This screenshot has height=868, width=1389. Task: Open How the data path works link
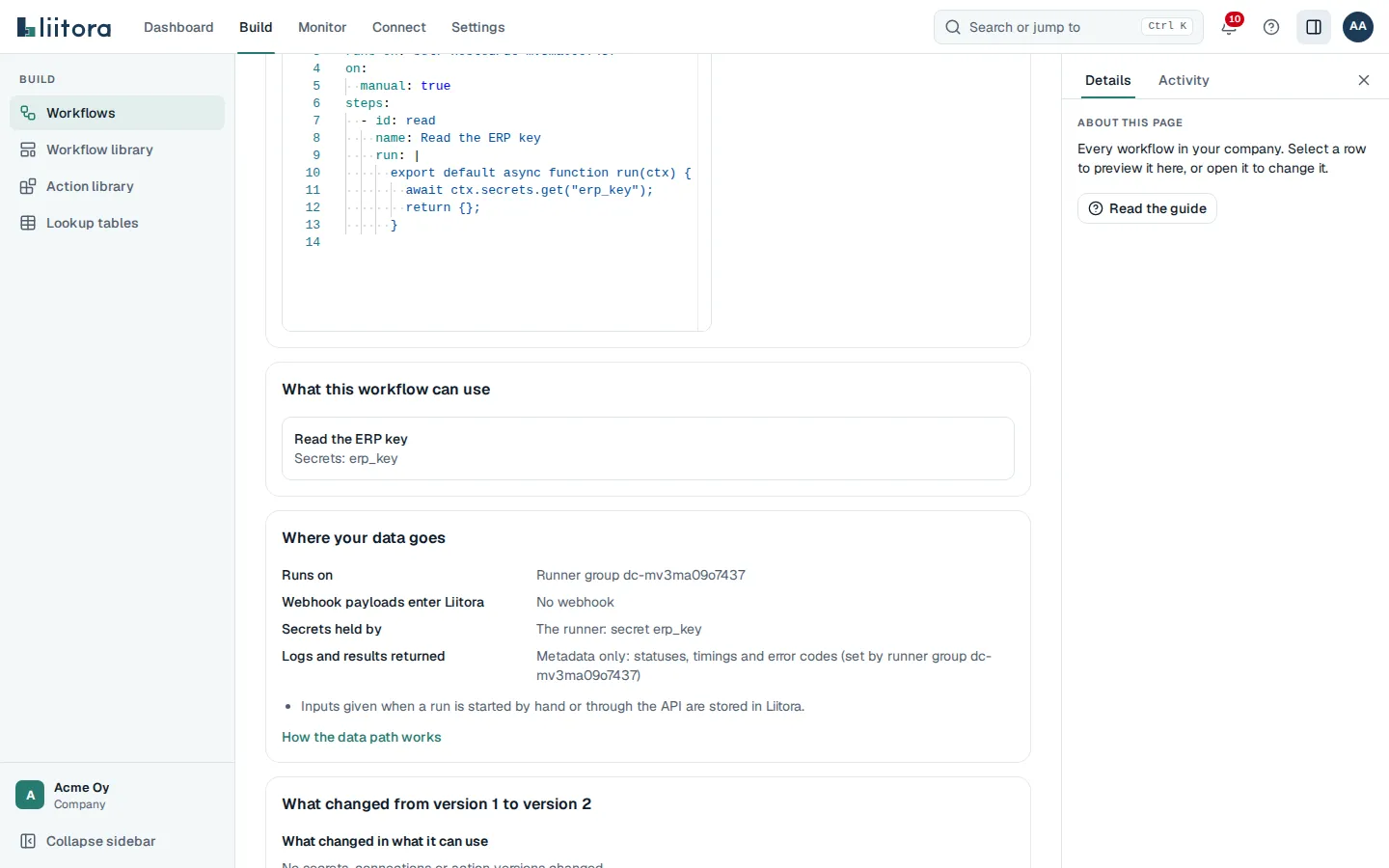click(362, 737)
